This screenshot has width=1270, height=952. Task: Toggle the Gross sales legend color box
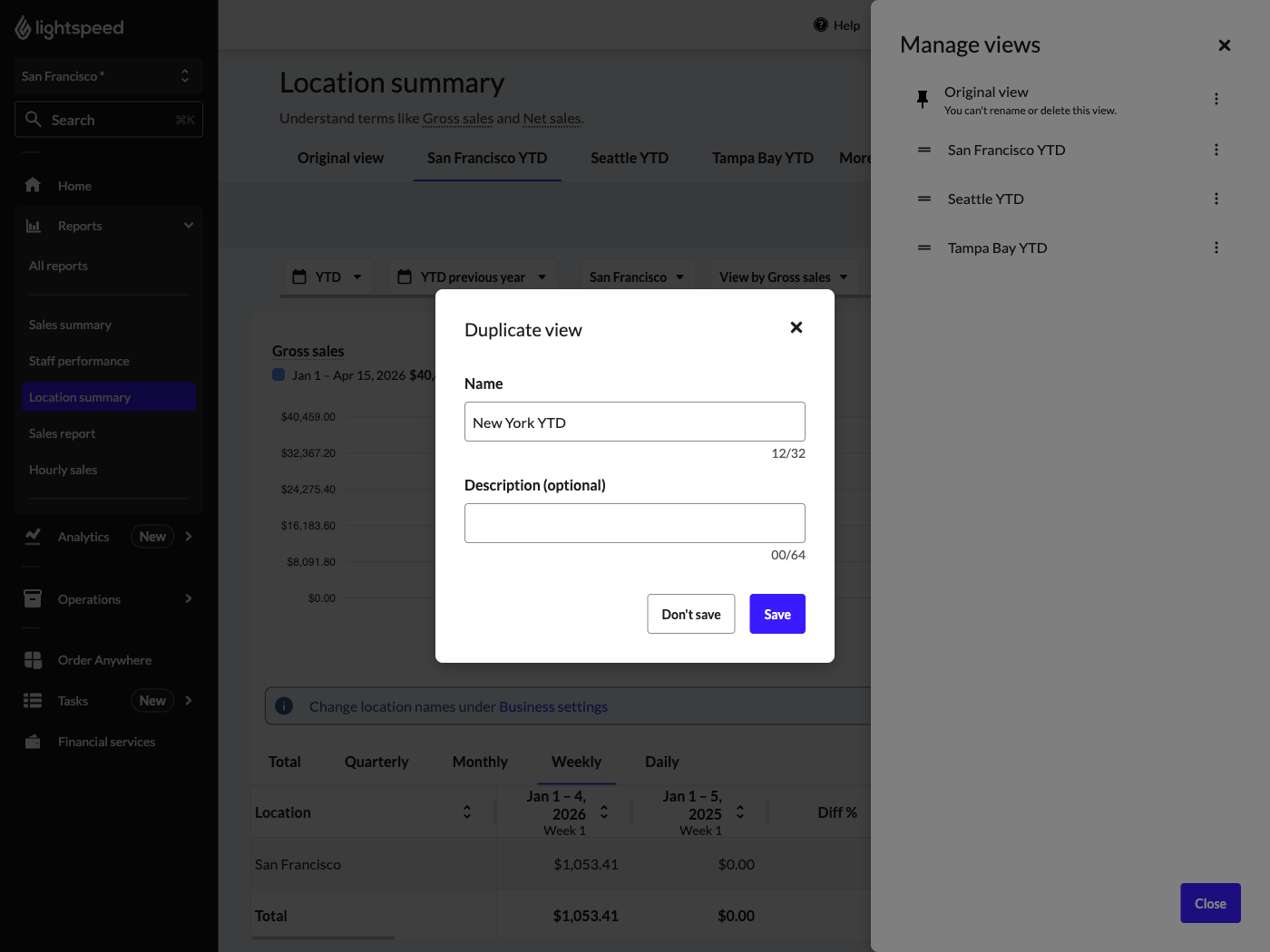[x=279, y=375]
